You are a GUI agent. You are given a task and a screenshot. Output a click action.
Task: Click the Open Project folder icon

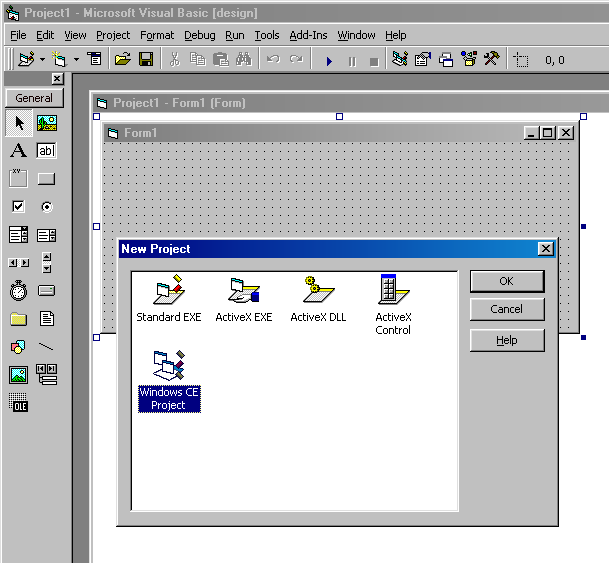tap(123, 59)
